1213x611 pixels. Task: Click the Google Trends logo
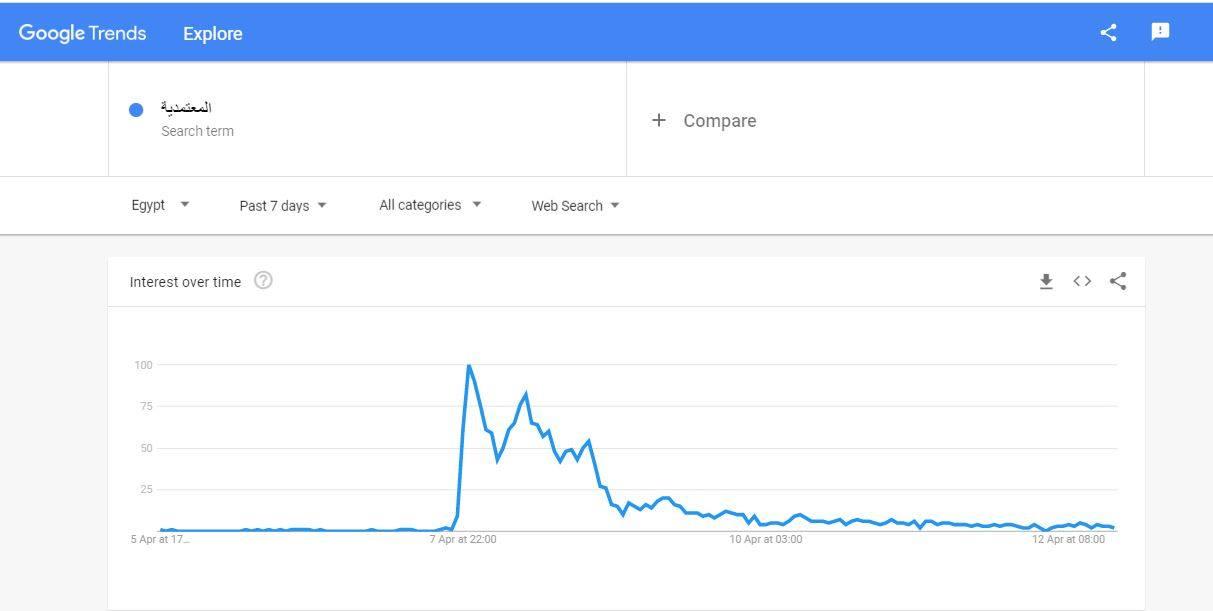pos(82,33)
